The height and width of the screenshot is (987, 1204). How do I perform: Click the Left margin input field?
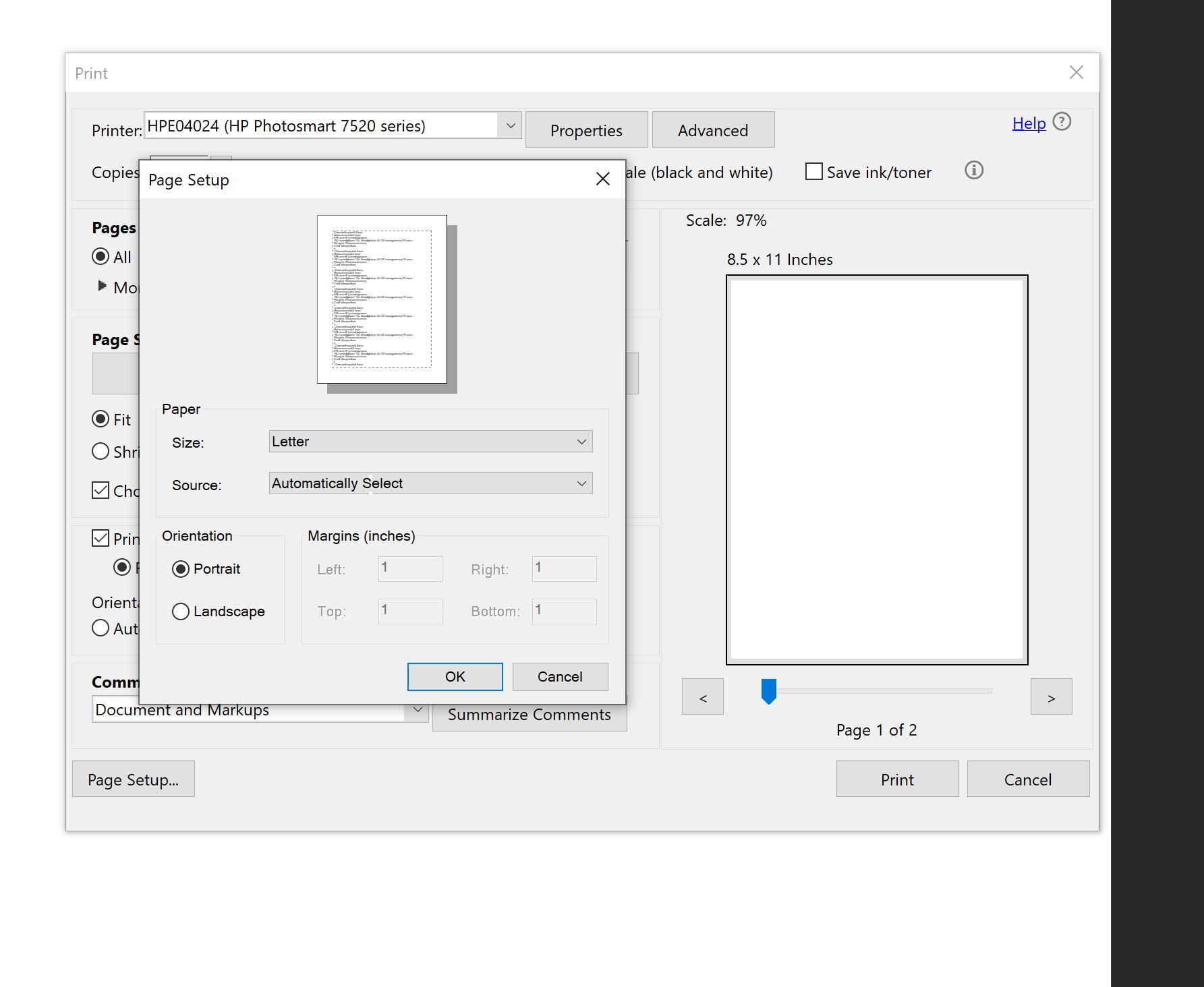pos(409,568)
